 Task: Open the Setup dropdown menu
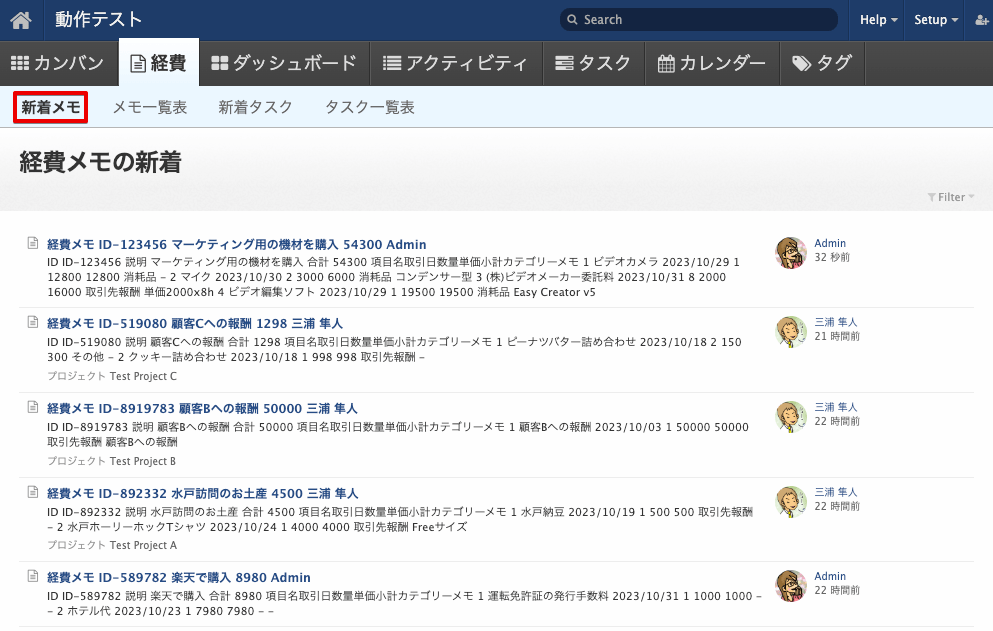[x=936, y=20]
